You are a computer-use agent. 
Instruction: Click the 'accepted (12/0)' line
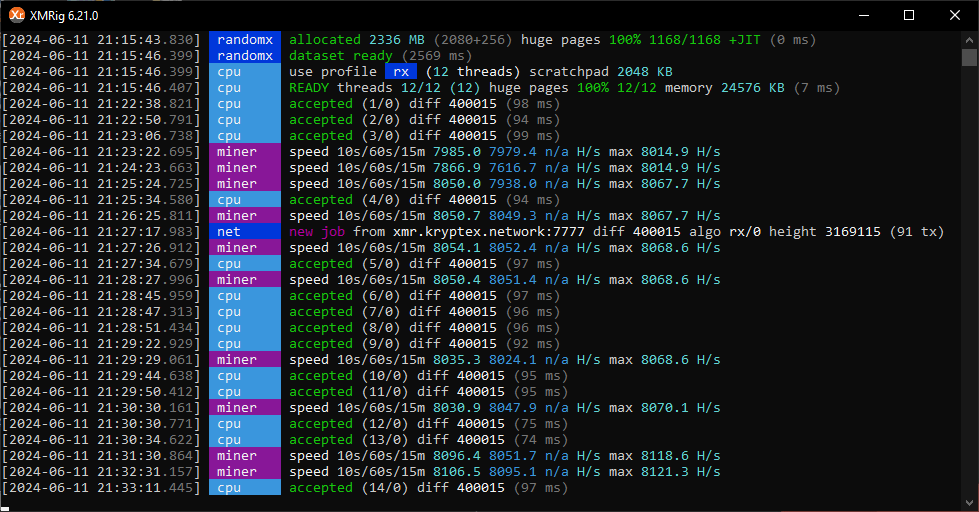pyautogui.click(x=428, y=424)
